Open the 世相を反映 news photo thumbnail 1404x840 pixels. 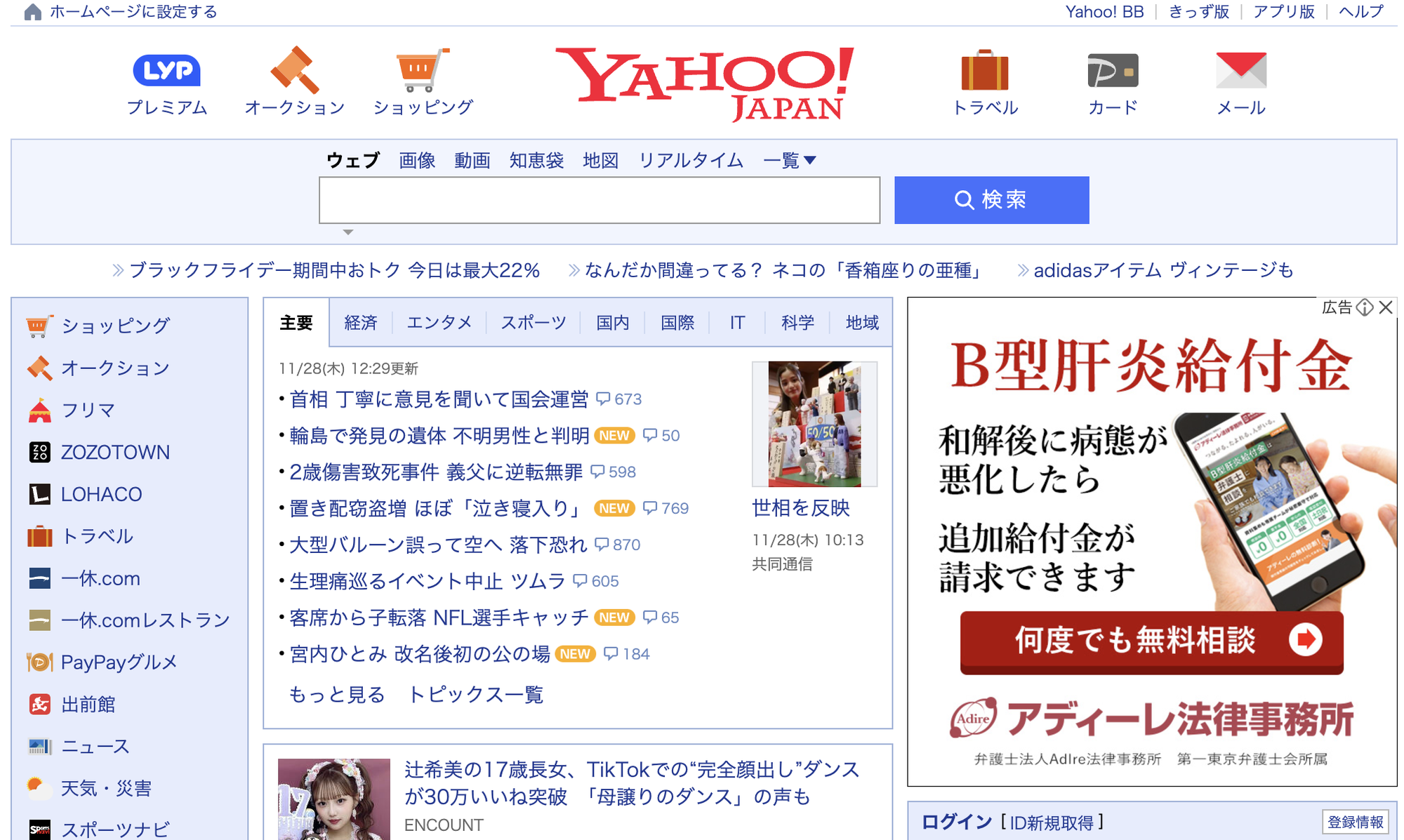(814, 424)
